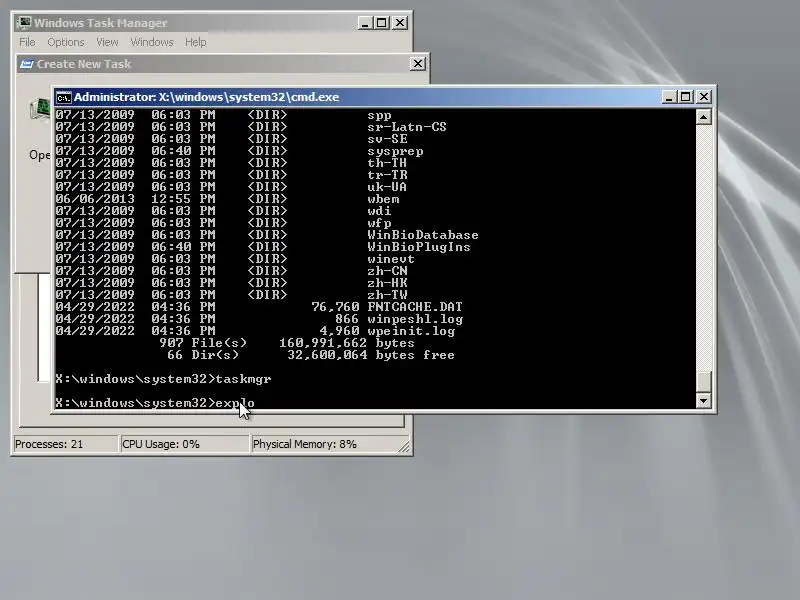Click the 'WinBioDatabase' directory row
Screen dimensions: 800x600
(267, 235)
